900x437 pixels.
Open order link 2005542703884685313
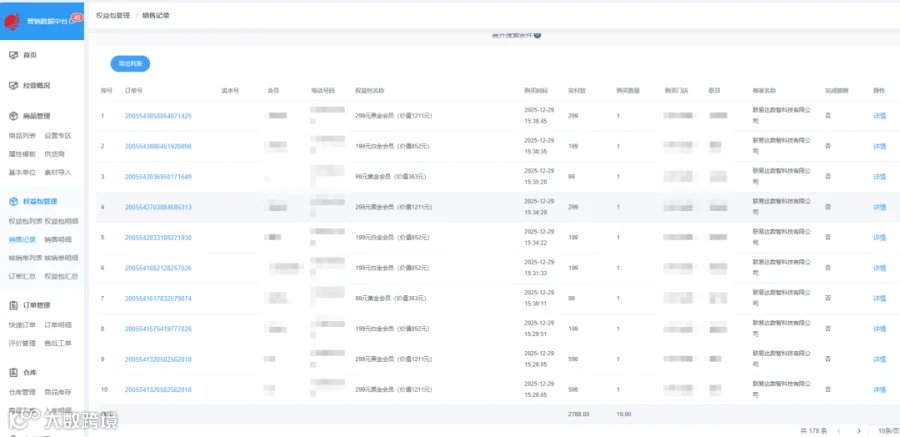[x=158, y=207]
